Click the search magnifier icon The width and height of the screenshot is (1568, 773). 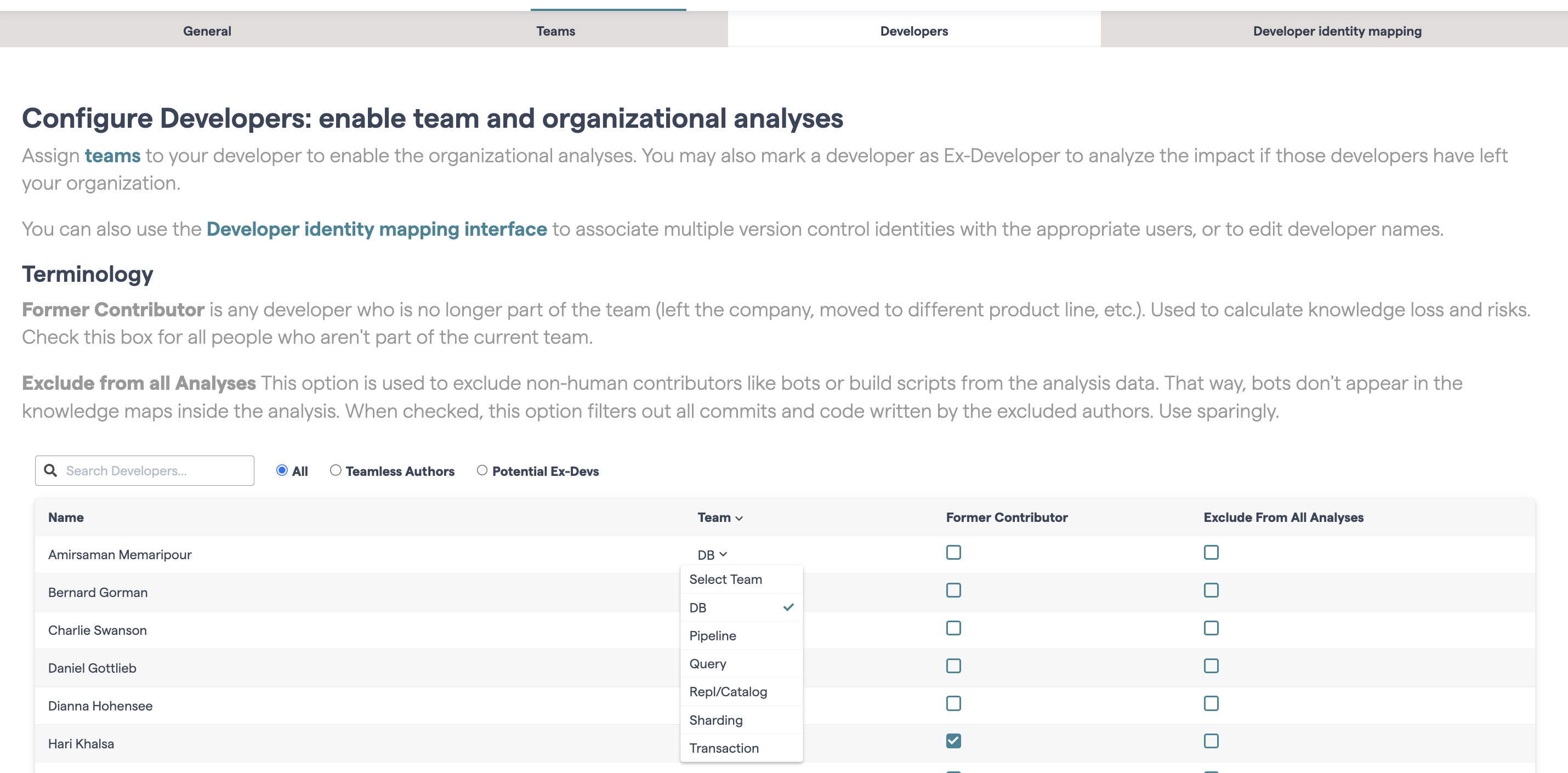(x=51, y=470)
